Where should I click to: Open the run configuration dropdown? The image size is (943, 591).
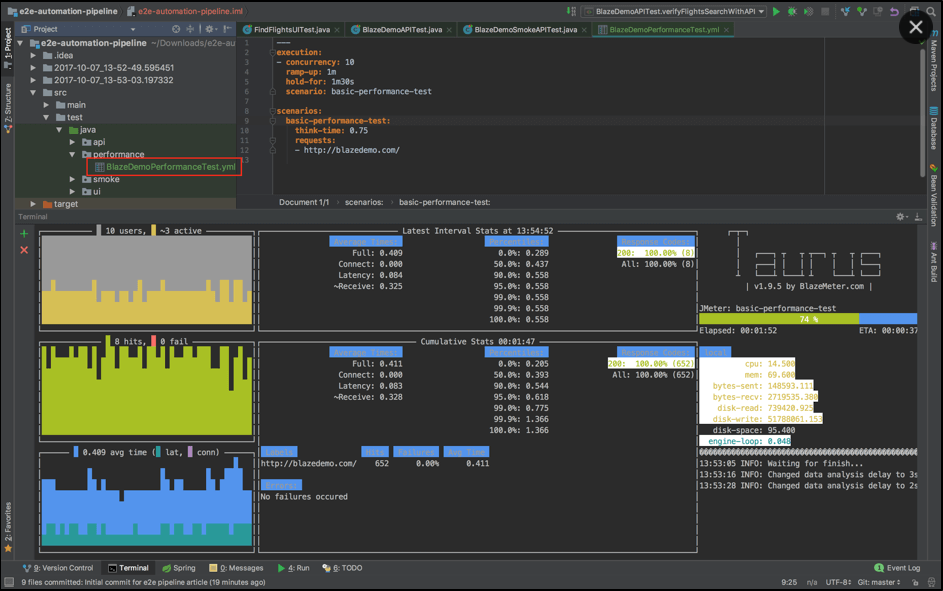click(x=676, y=12)
